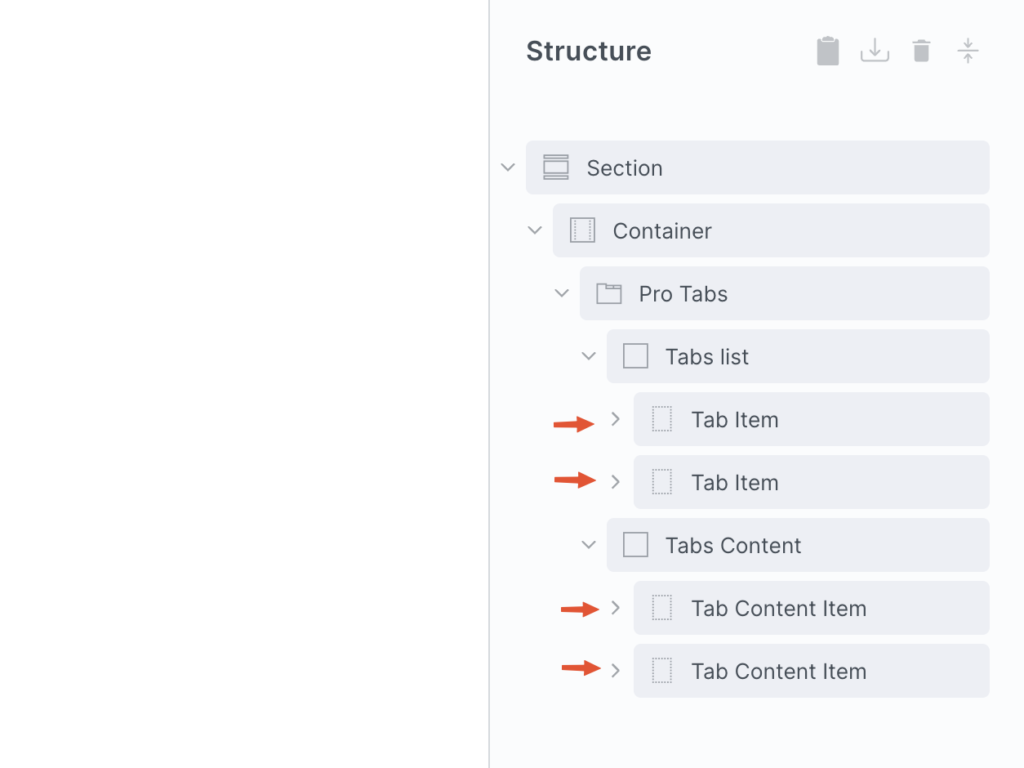Click the clipboard paste icon in Structure header

(x=828, y=51)
